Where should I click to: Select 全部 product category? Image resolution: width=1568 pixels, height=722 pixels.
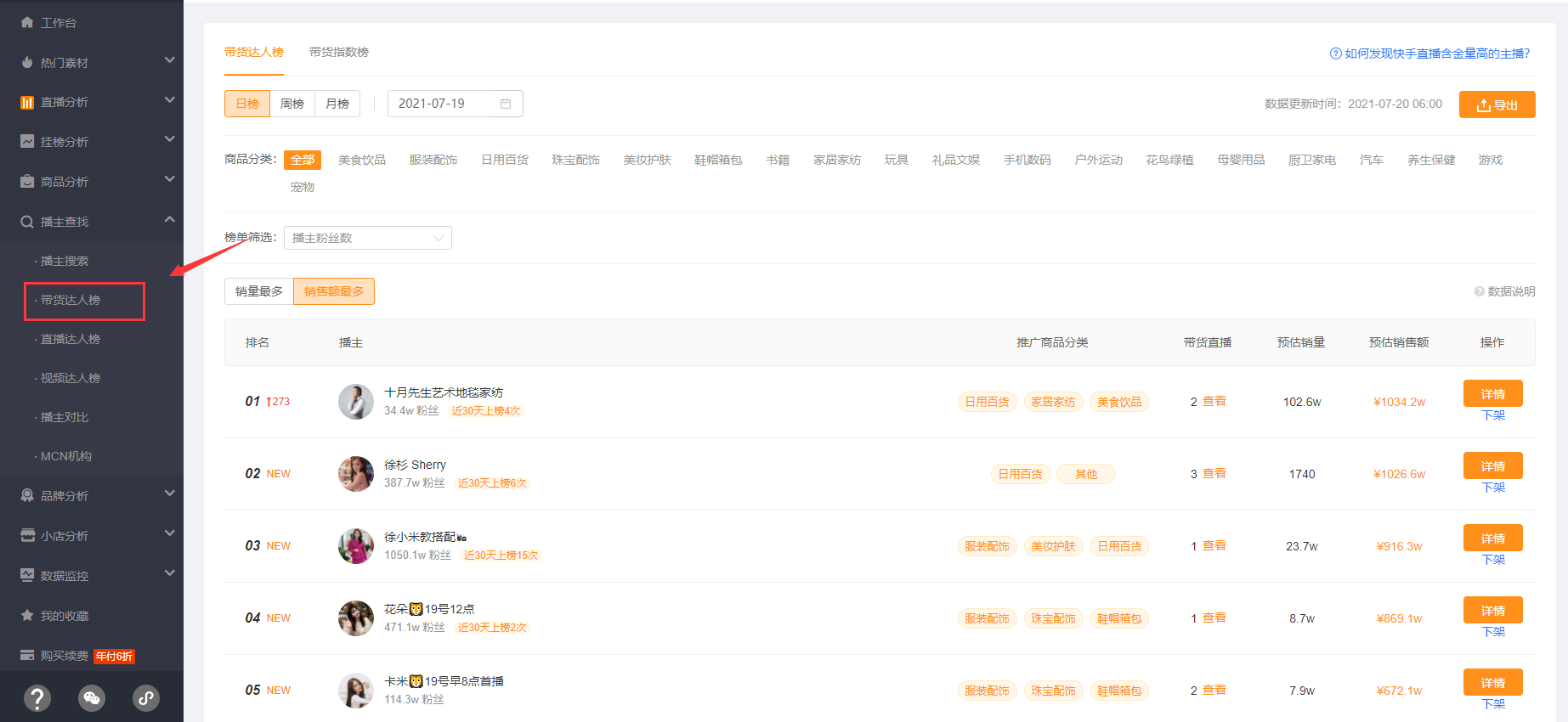[x=303, y=160]
